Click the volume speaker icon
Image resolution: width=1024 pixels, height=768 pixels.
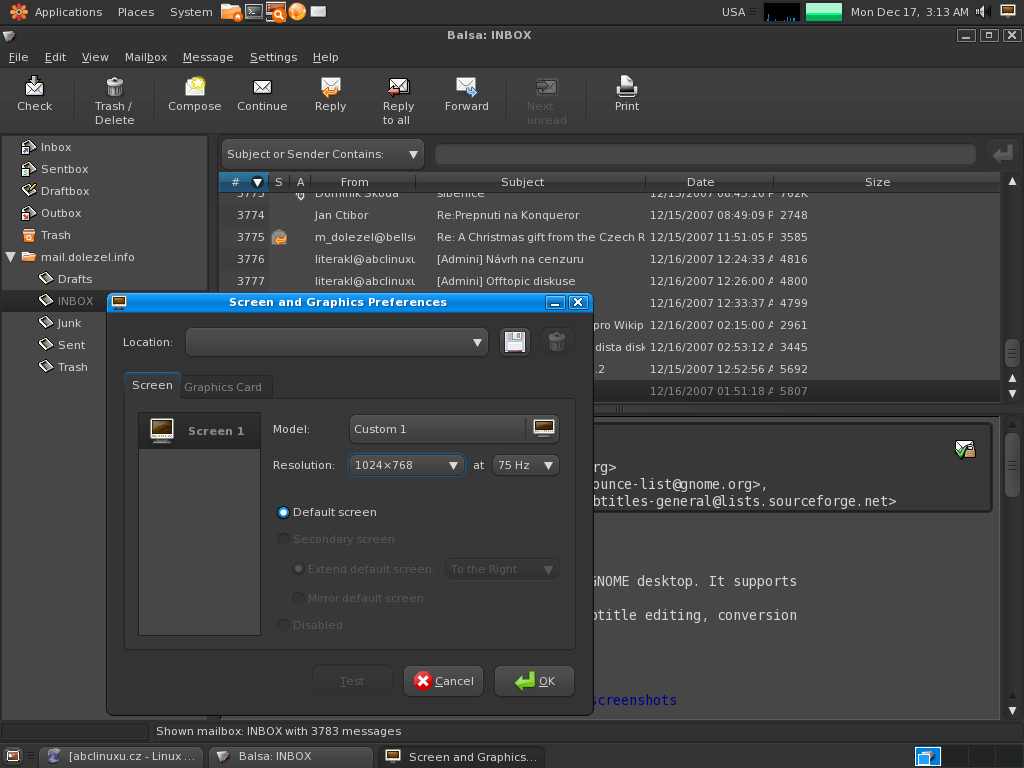(x=982, y=12)
